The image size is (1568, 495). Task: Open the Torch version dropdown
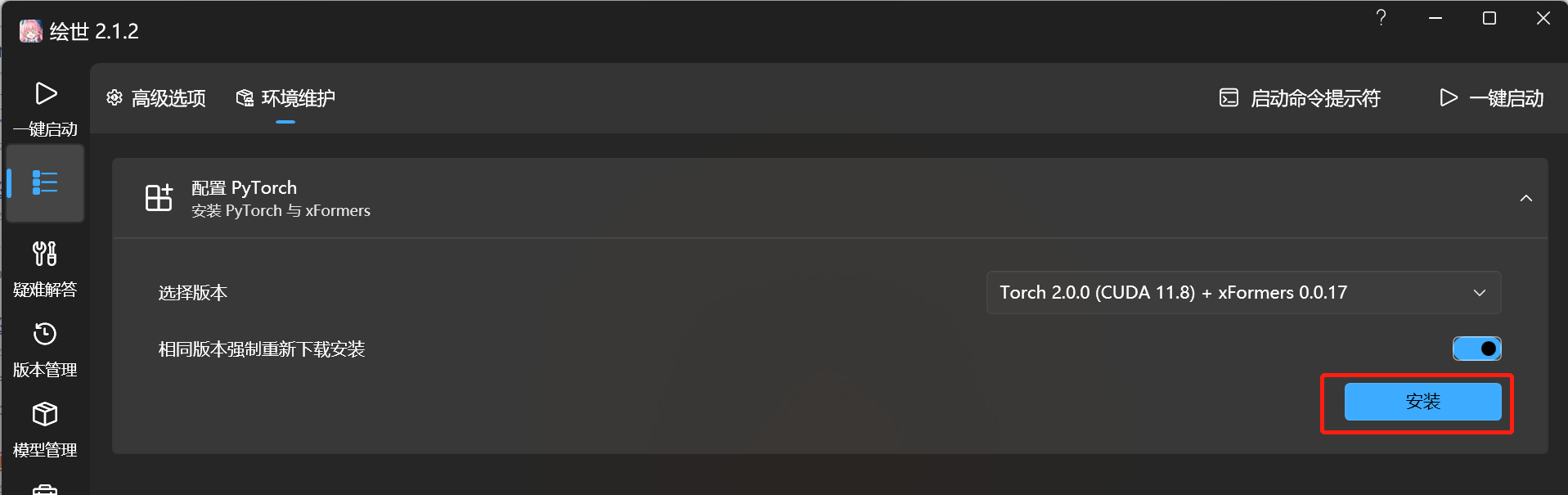click(x=1243, y=293)
